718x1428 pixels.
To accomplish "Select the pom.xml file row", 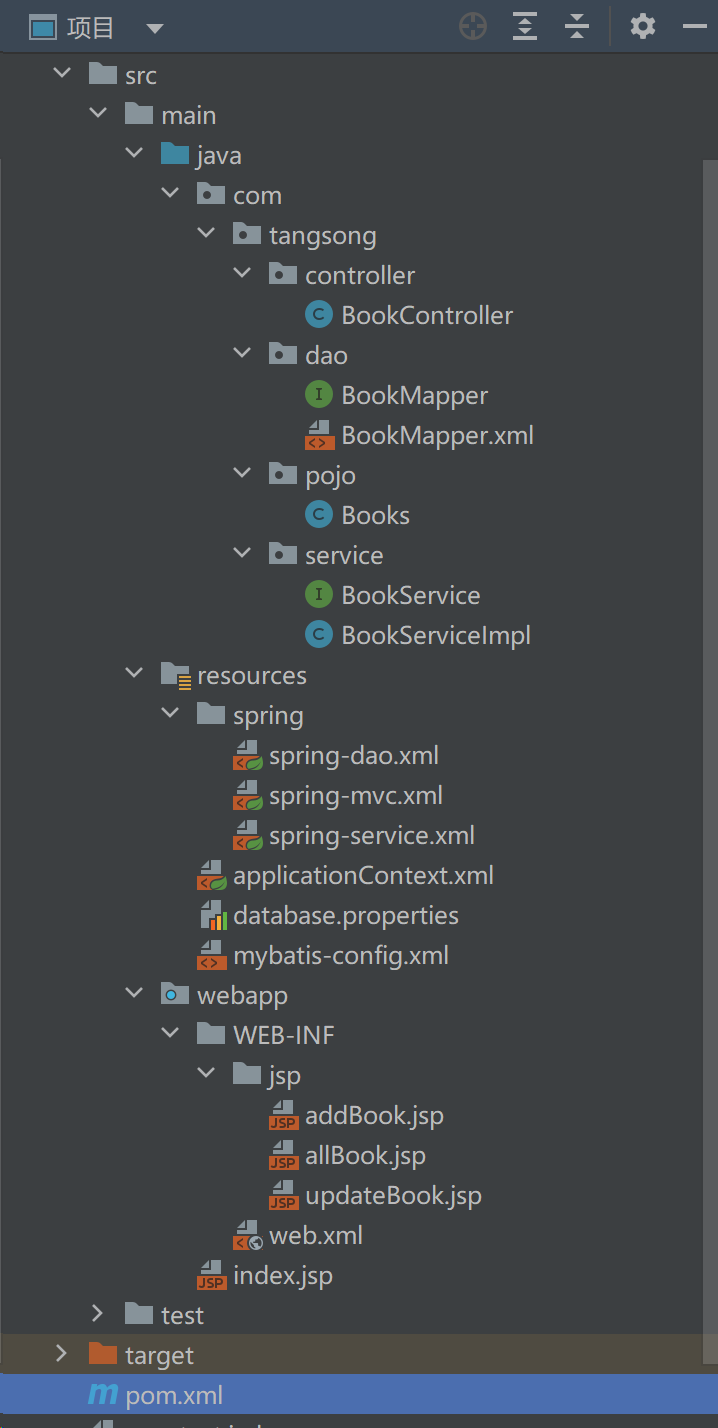I will point(359,1394).
